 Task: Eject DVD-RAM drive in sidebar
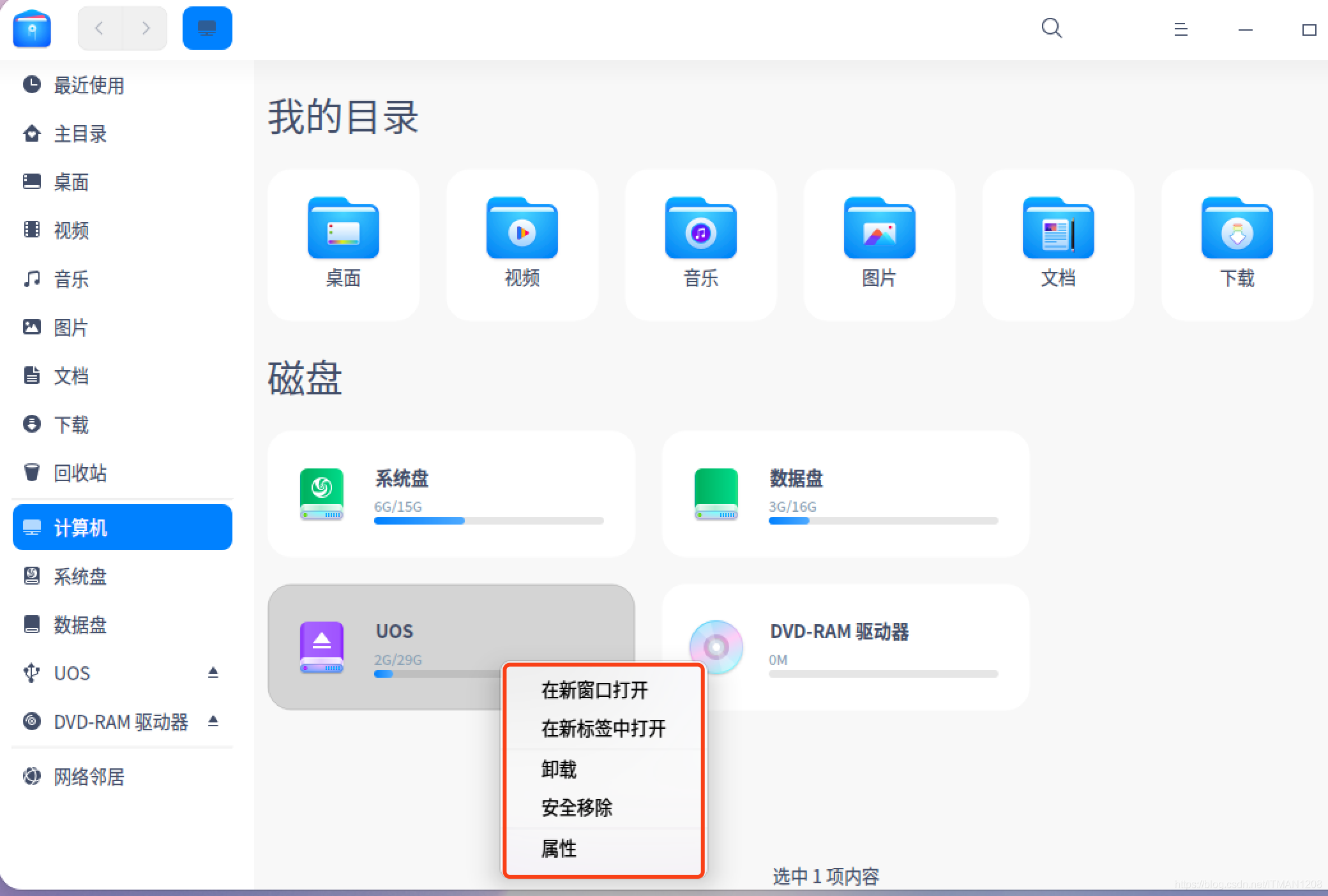point(213,721)
